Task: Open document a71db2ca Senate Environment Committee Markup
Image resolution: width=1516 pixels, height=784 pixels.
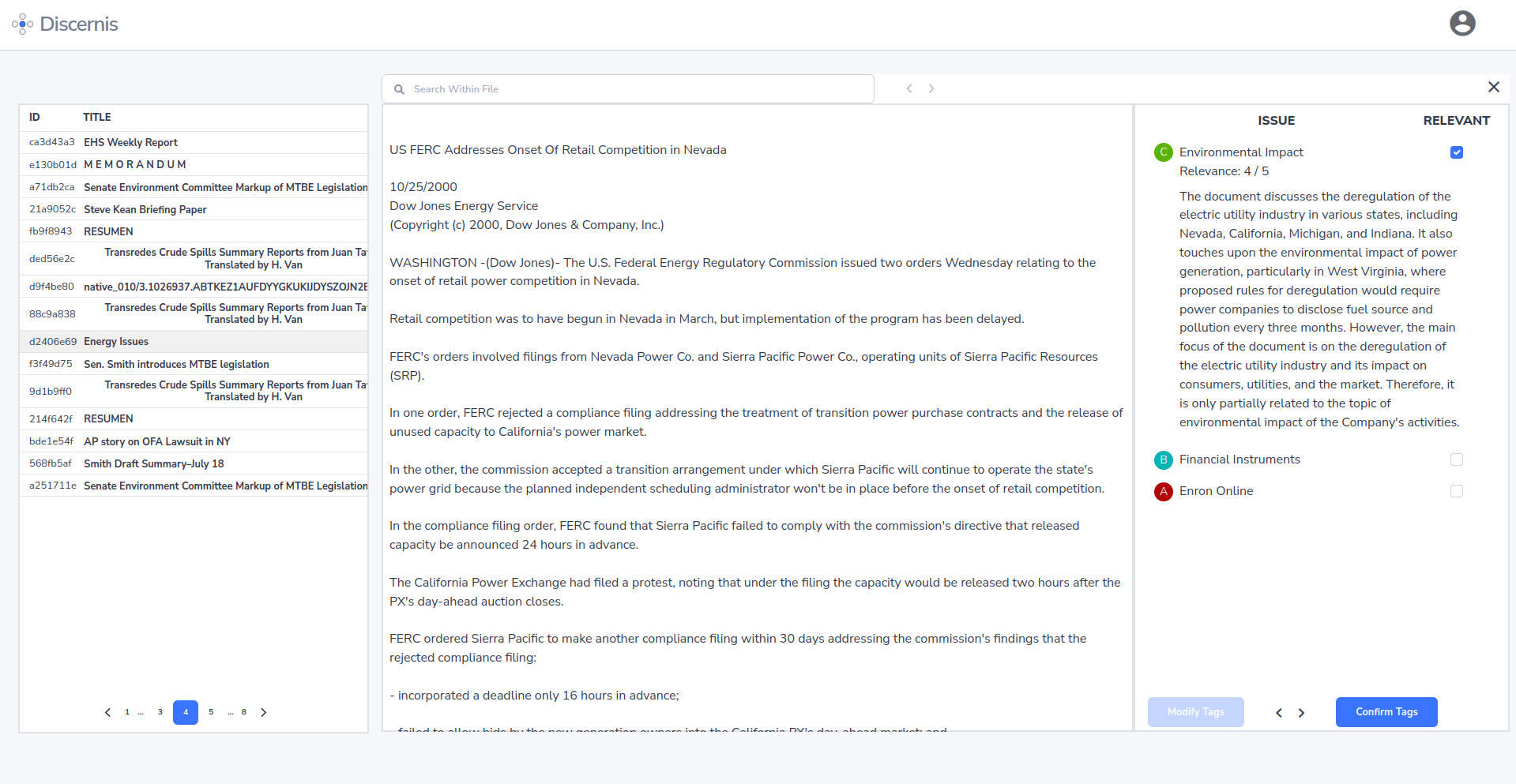Action: click(194, 187)
